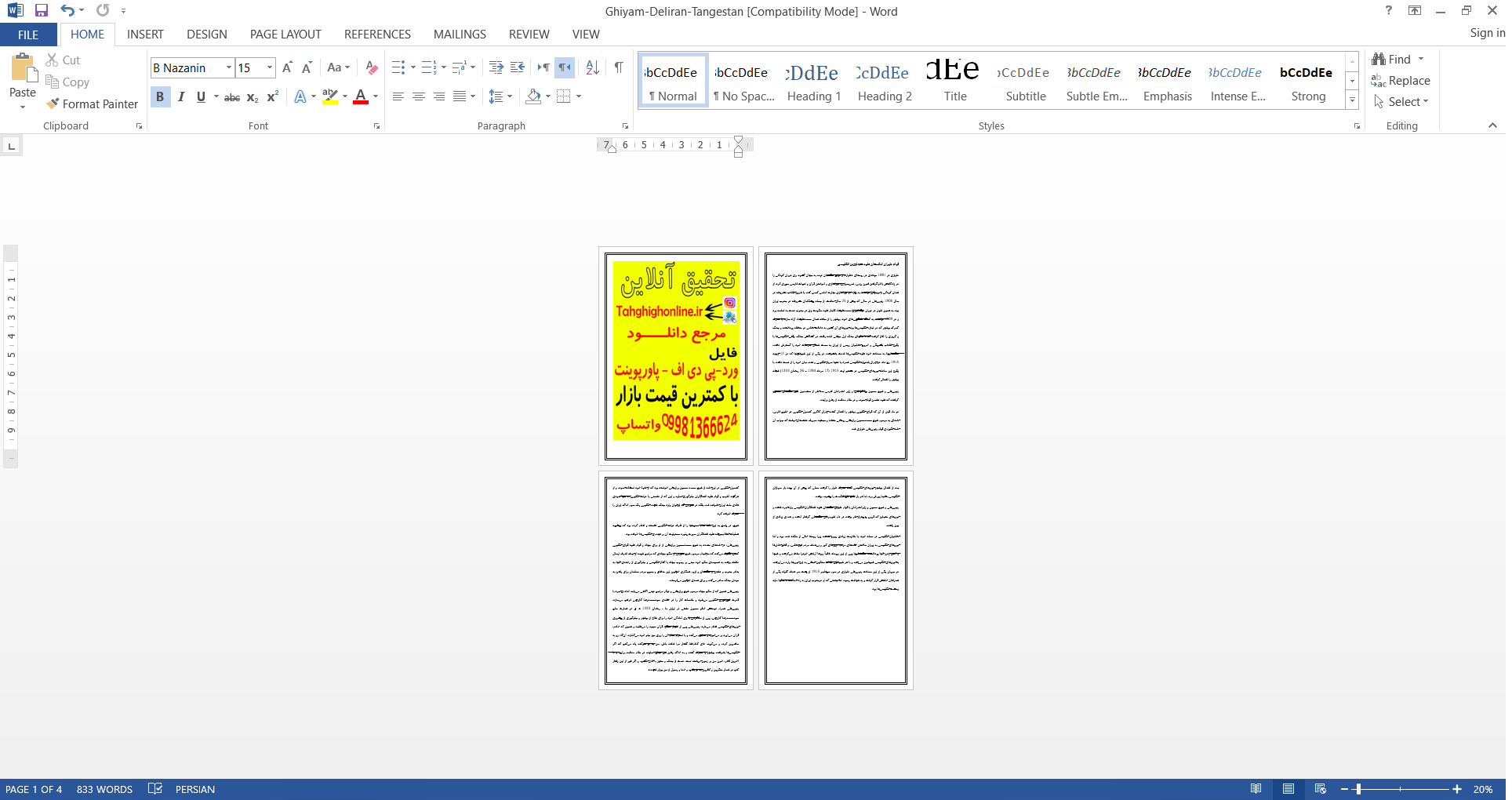Apply strikethrough formatting
Screen dimensions: 1512x800
point(232,96)
